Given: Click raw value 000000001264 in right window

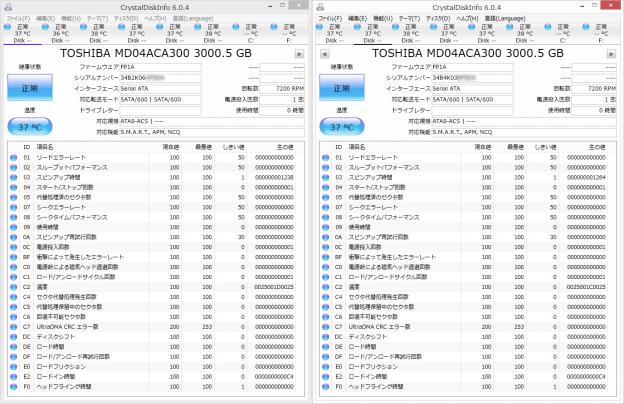Looking at the screenshot, I should (586, 178).
